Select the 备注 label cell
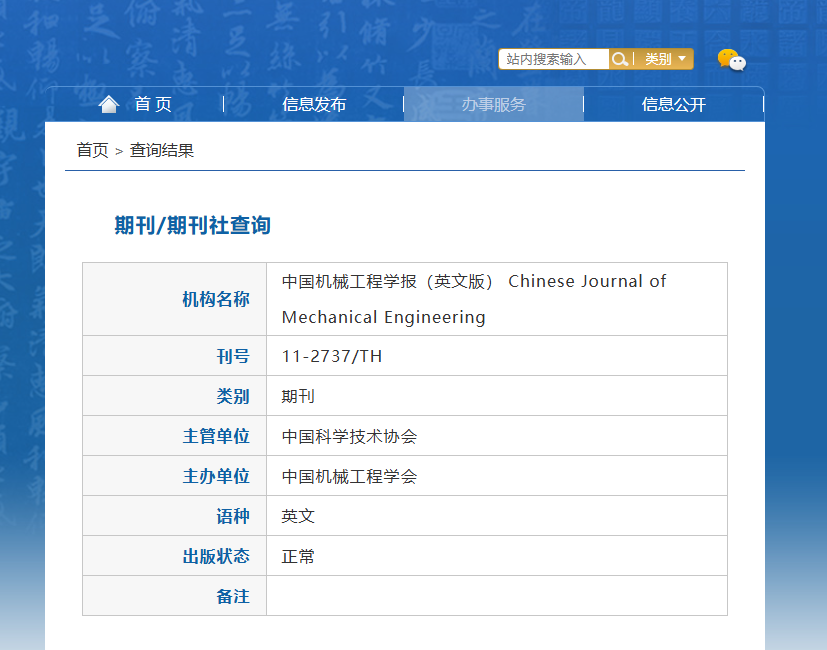827x650 pixels. click(x=174, y=596)
